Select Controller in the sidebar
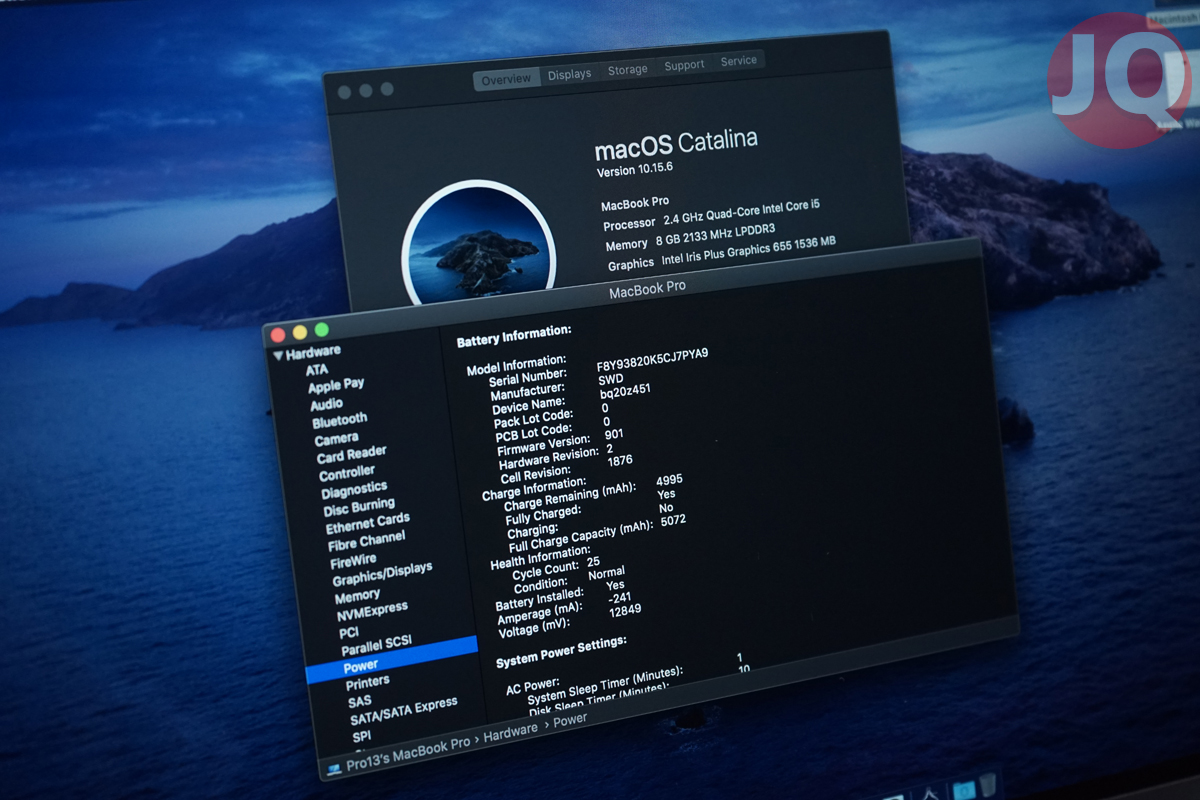Viewport: 1200px width, 800px height. coord(347,473)
